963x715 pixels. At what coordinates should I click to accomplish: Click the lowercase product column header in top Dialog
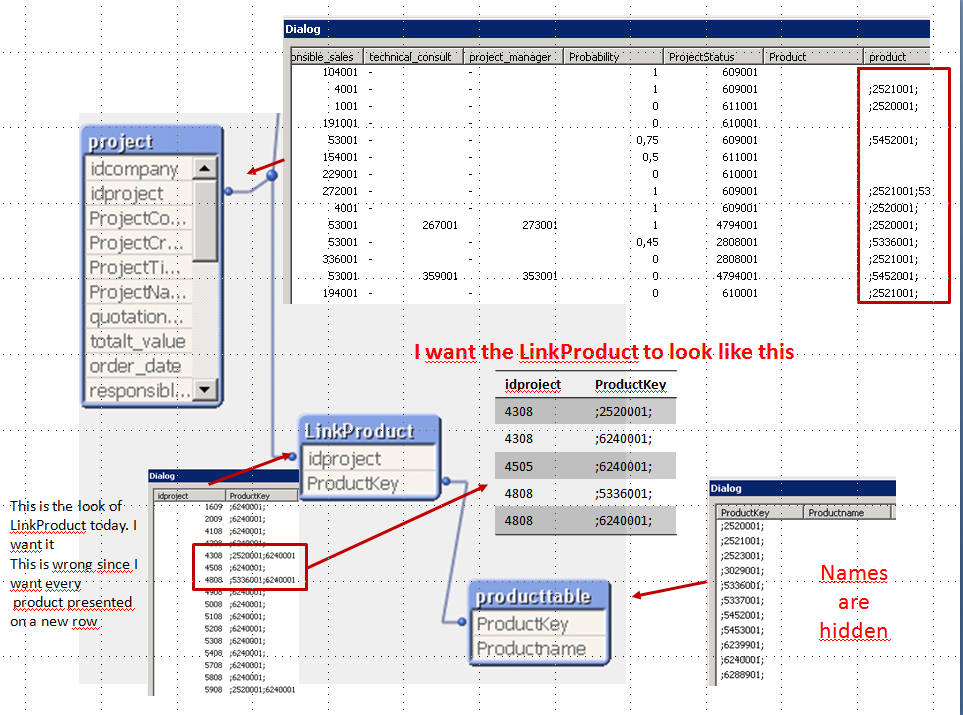897,57
